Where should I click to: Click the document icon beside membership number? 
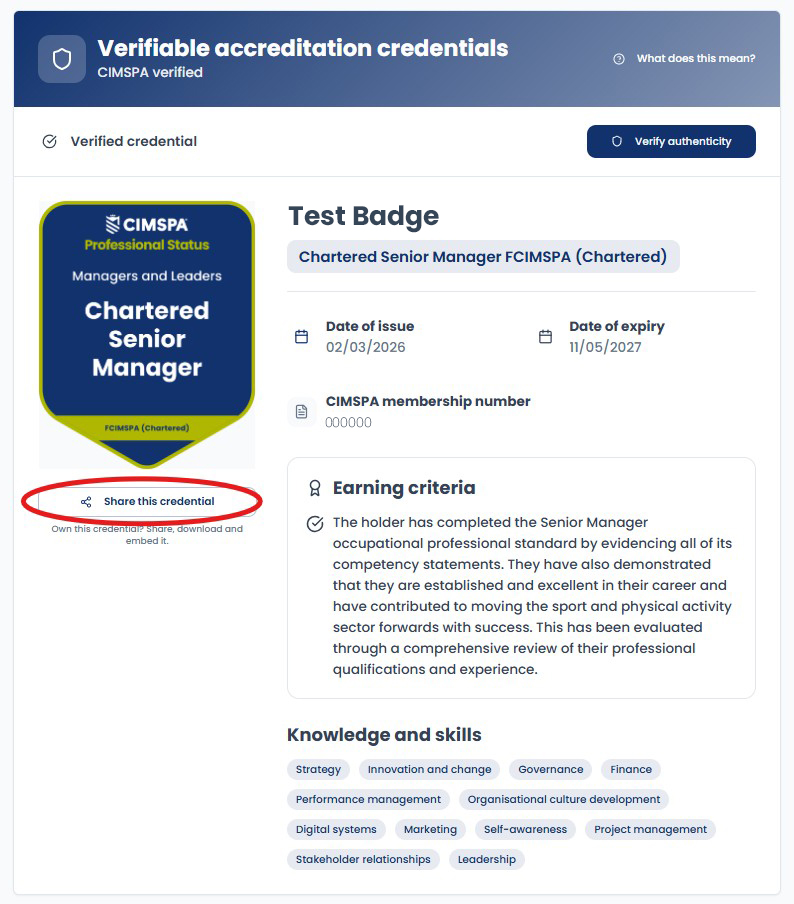(x=302, y=412)
